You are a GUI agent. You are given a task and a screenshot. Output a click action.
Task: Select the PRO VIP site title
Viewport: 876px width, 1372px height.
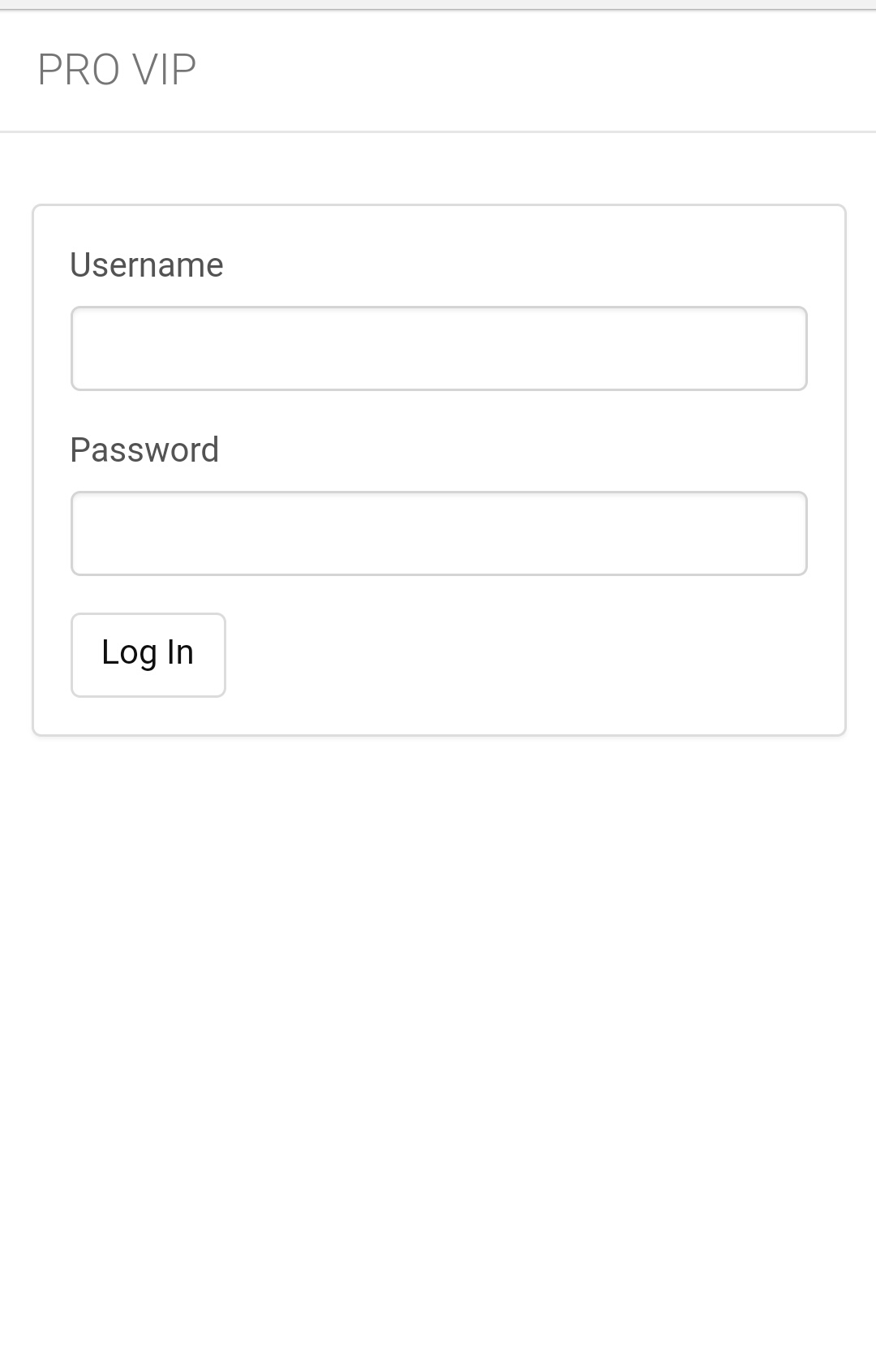(117, 70)
